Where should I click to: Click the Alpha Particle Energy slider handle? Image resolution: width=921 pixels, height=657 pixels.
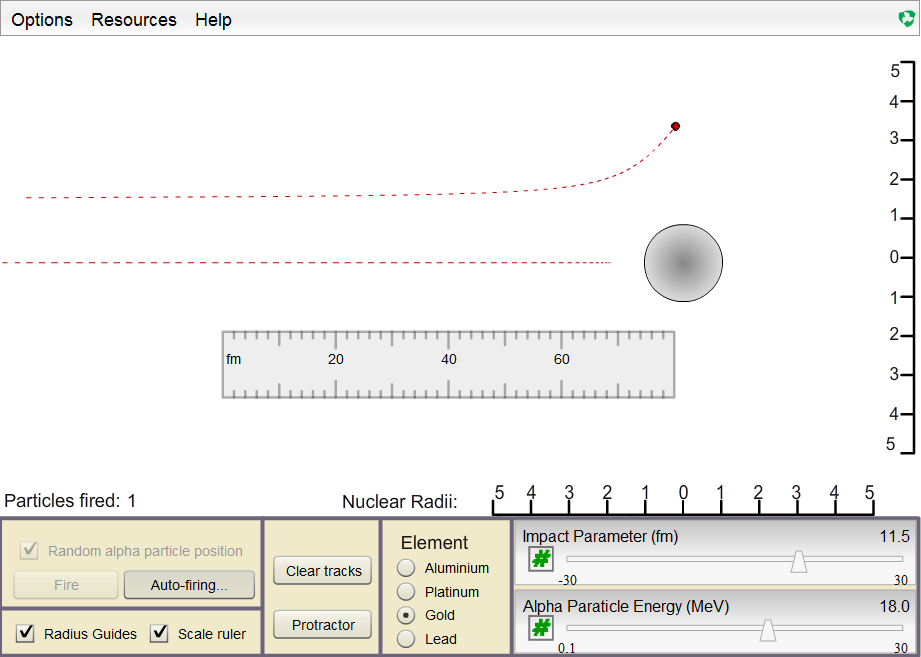point(767,629)
